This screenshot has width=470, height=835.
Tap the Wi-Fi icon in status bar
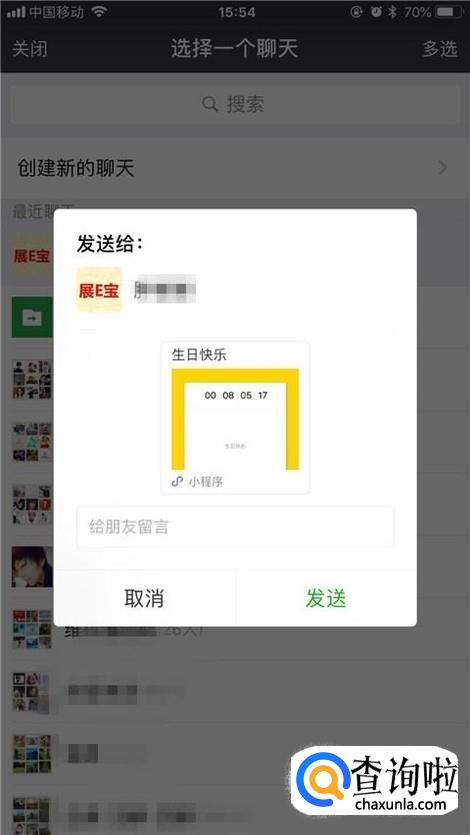point(99,12)
